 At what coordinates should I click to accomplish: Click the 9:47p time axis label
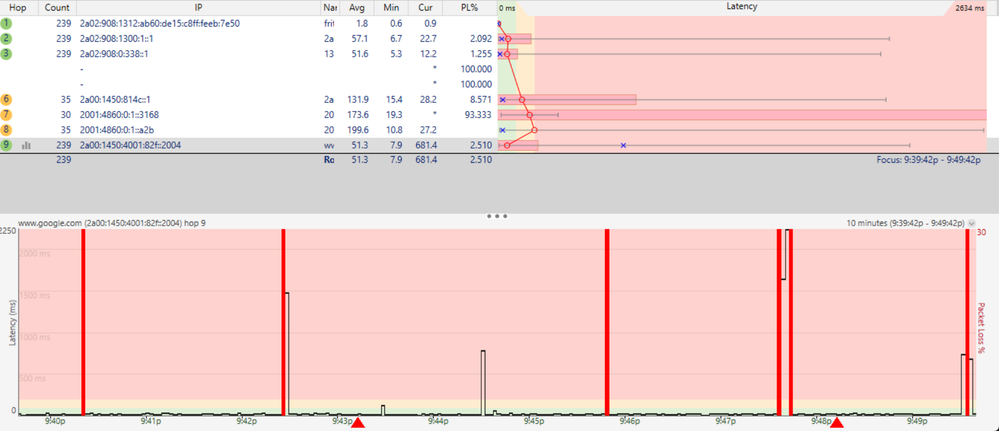[x=724, y=421]
